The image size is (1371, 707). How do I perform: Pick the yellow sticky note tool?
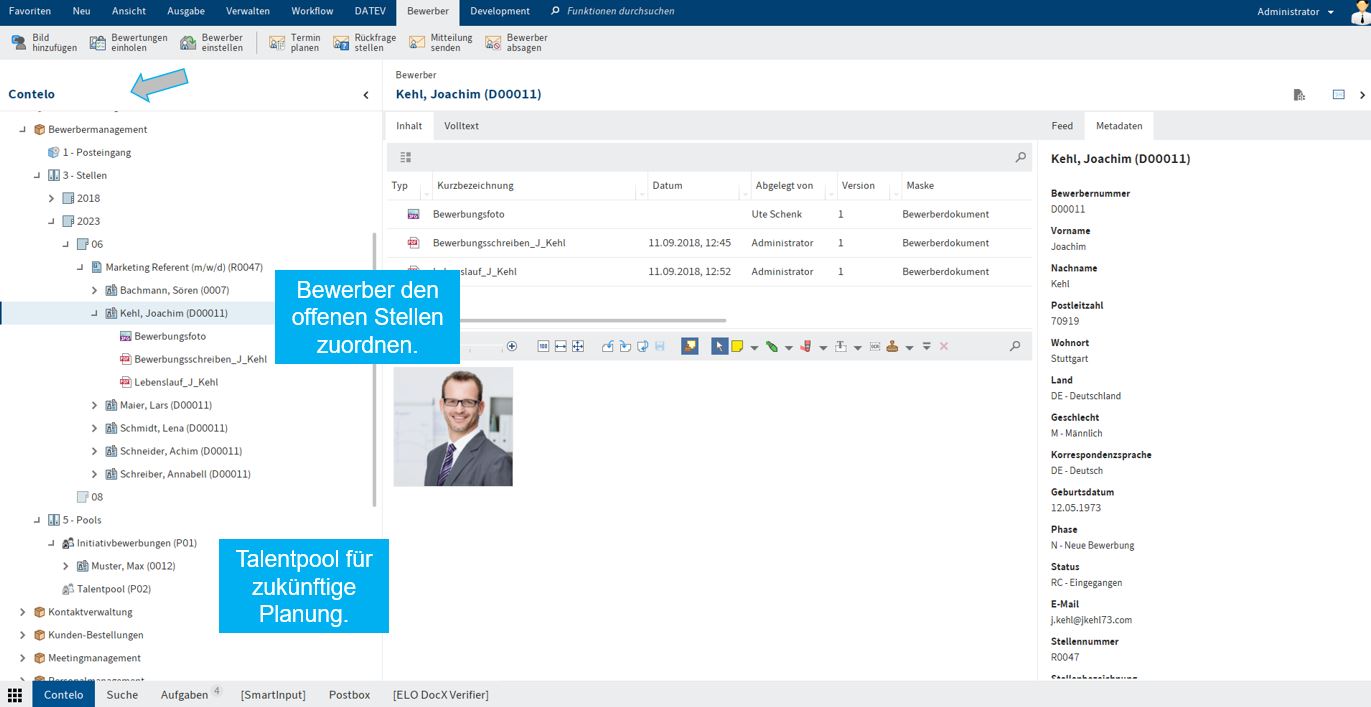(737, 346)
